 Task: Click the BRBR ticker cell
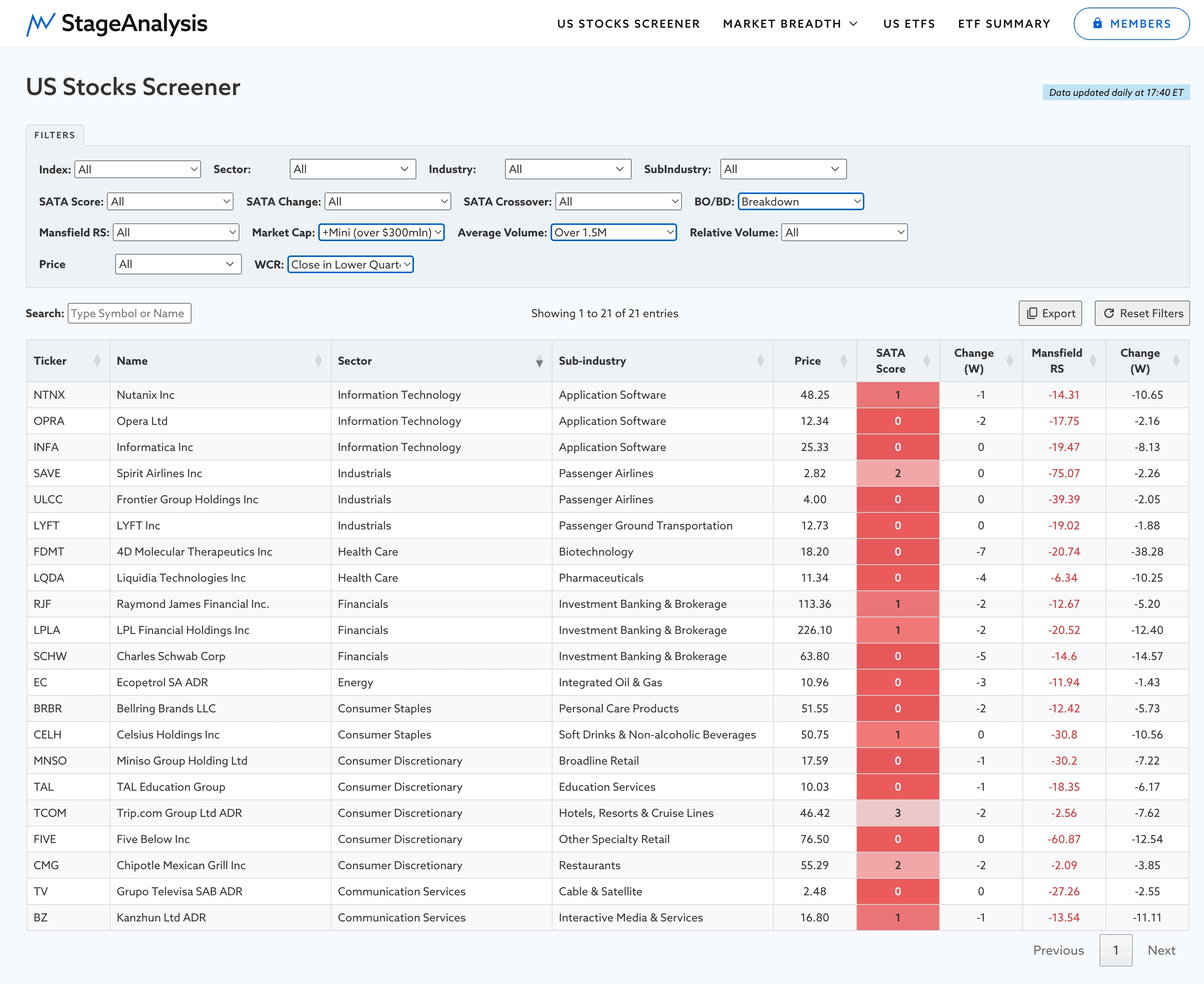click(68, 708)
